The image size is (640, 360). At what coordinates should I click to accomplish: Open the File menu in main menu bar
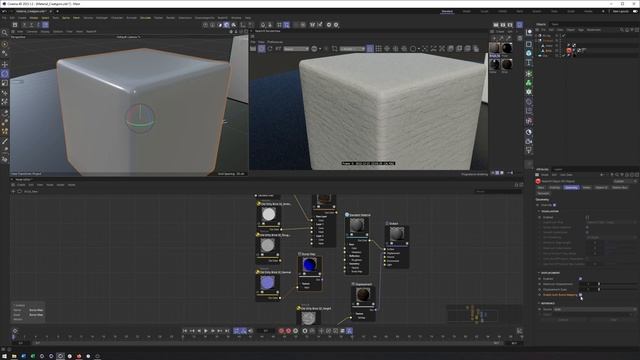point(4,18)
